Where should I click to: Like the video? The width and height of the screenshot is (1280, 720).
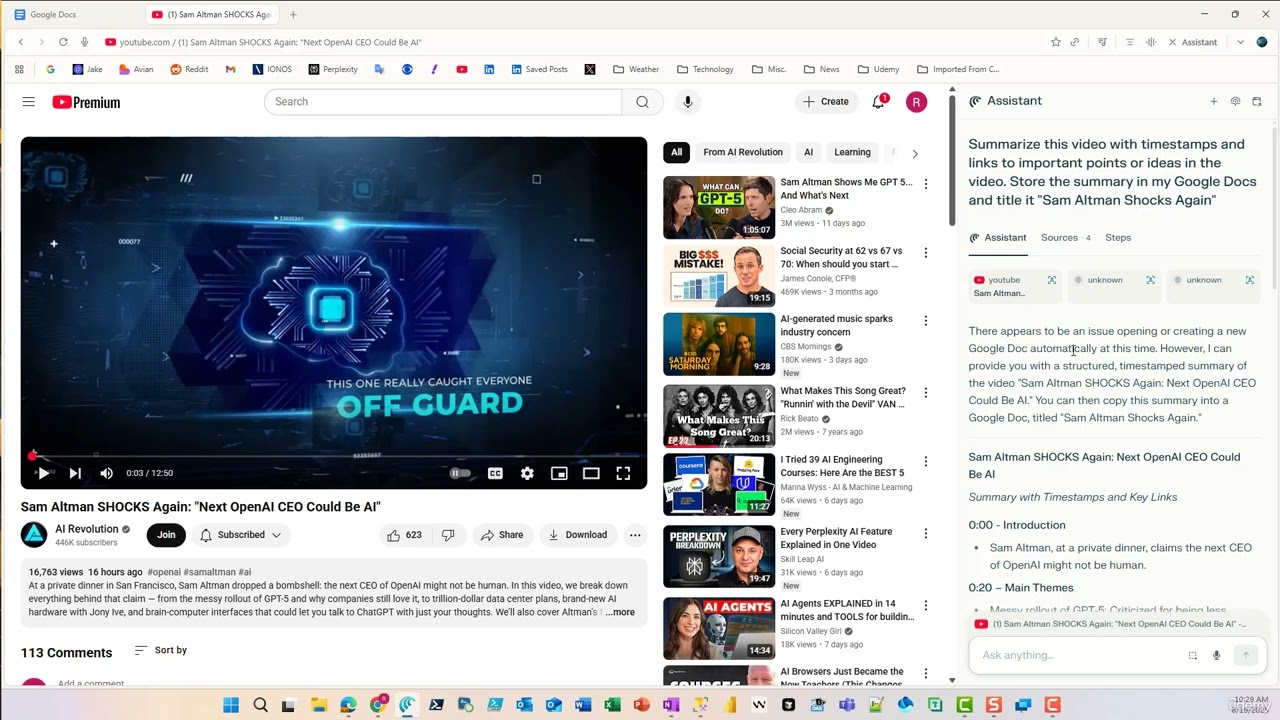point(404,535)
